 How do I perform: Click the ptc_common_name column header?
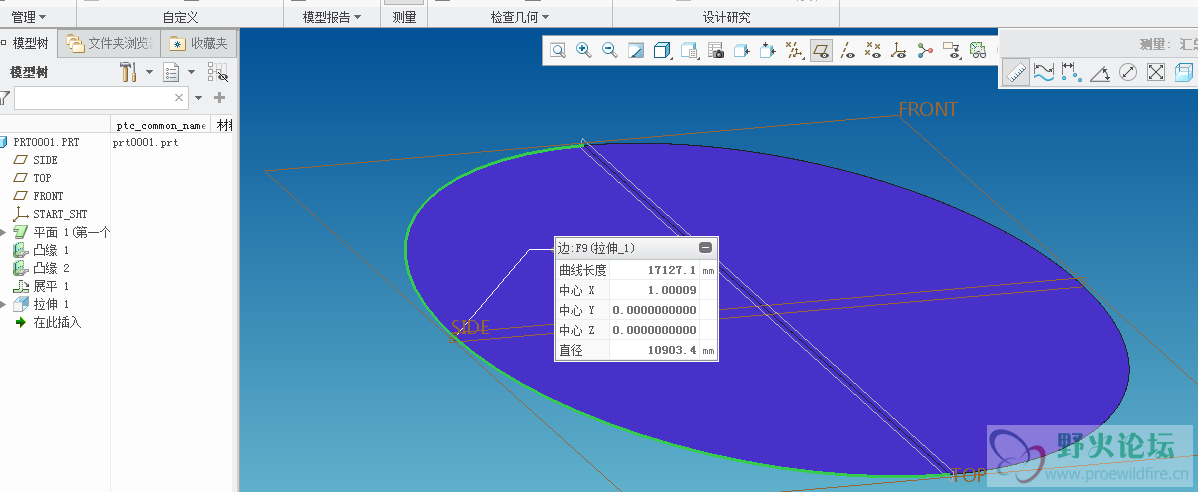coord(160,125)
